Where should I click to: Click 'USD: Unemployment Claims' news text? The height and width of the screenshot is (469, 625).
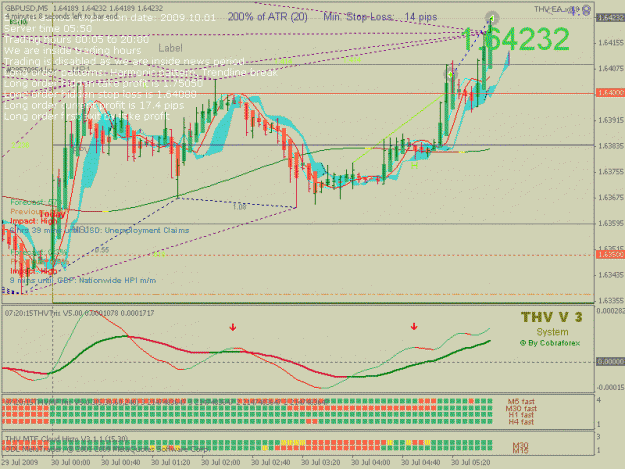coord(136,230)
